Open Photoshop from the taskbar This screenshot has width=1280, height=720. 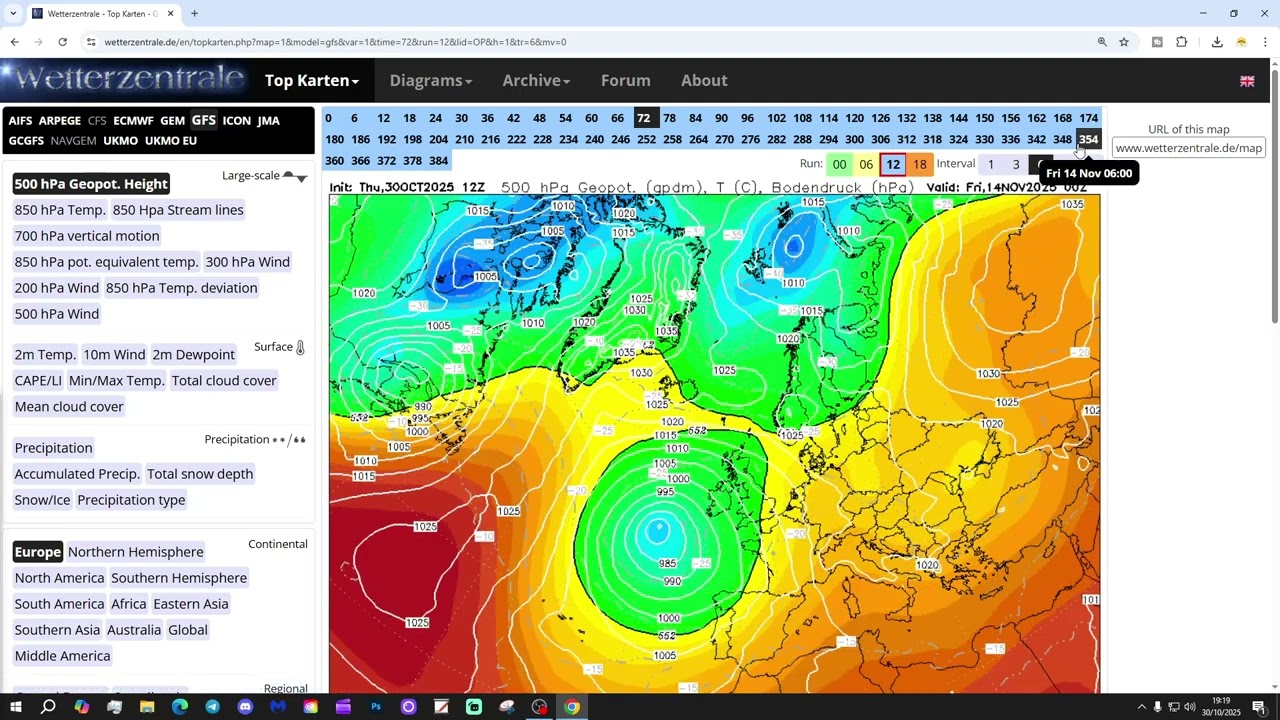point(376,707)
